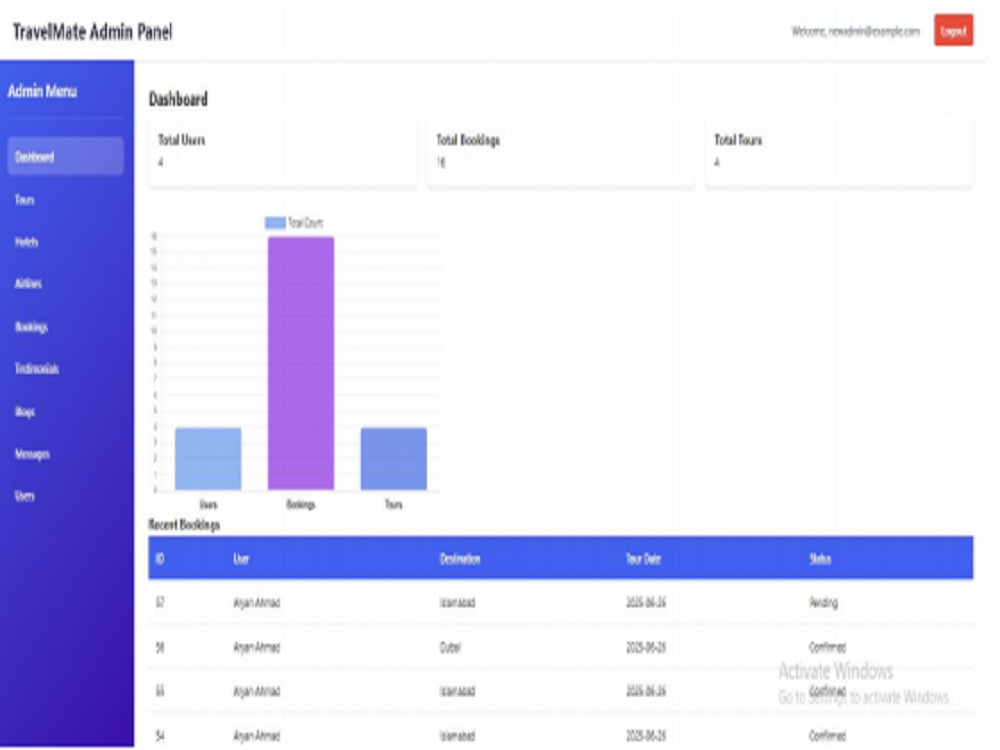Click booking ID 55 in the table
The image size is (1000, 750).
(160, 691)
